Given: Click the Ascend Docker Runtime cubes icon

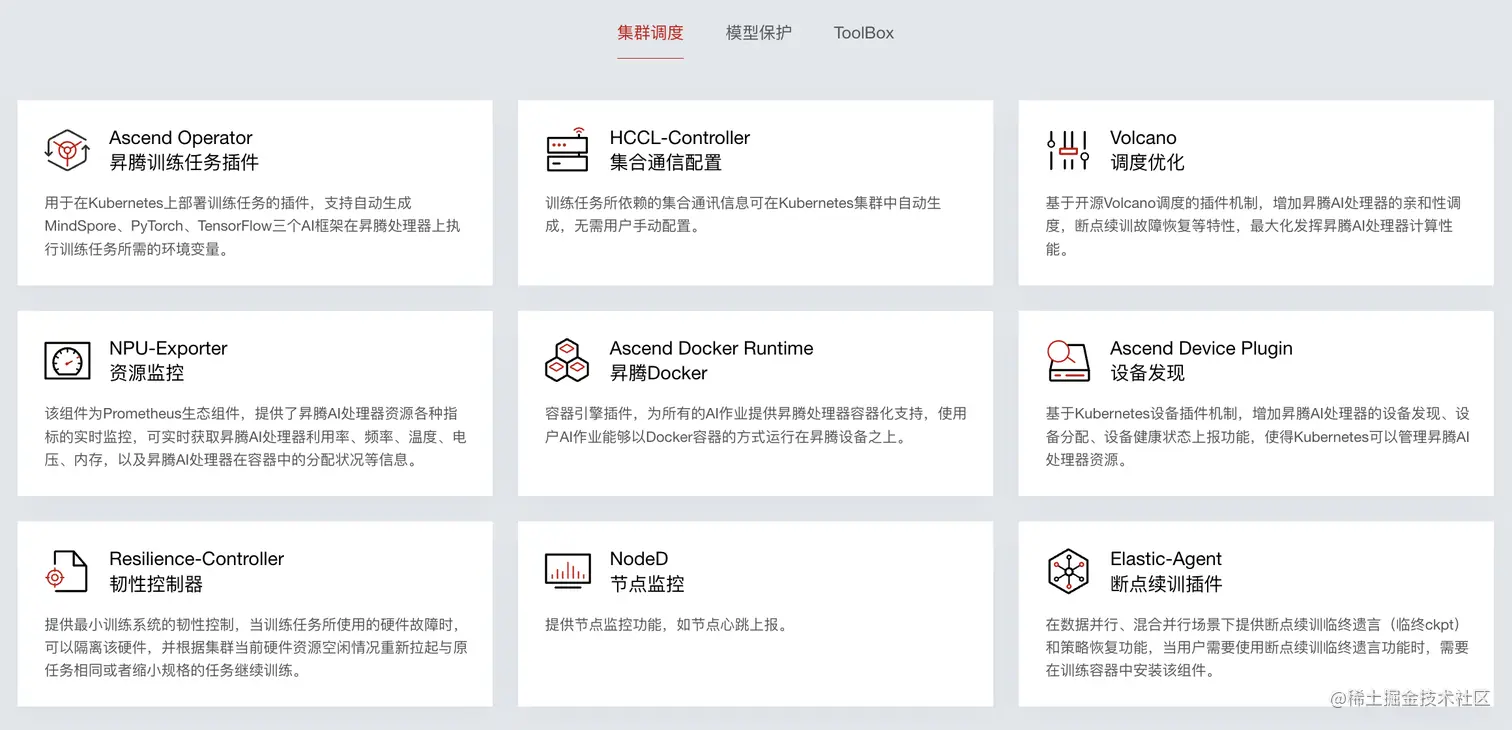Looking at the screenshot, I should click(567, 361).
